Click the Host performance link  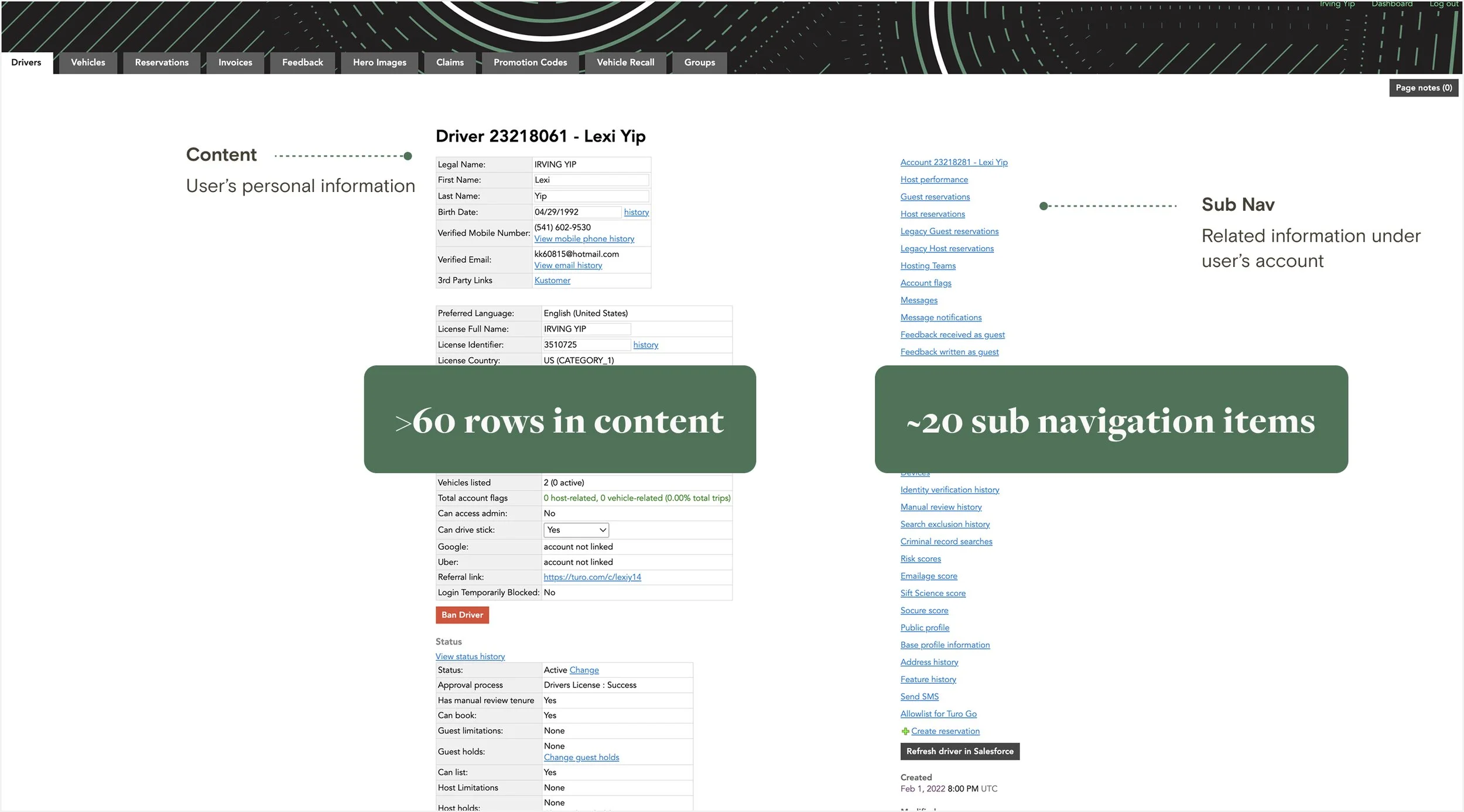click(933, 180)
